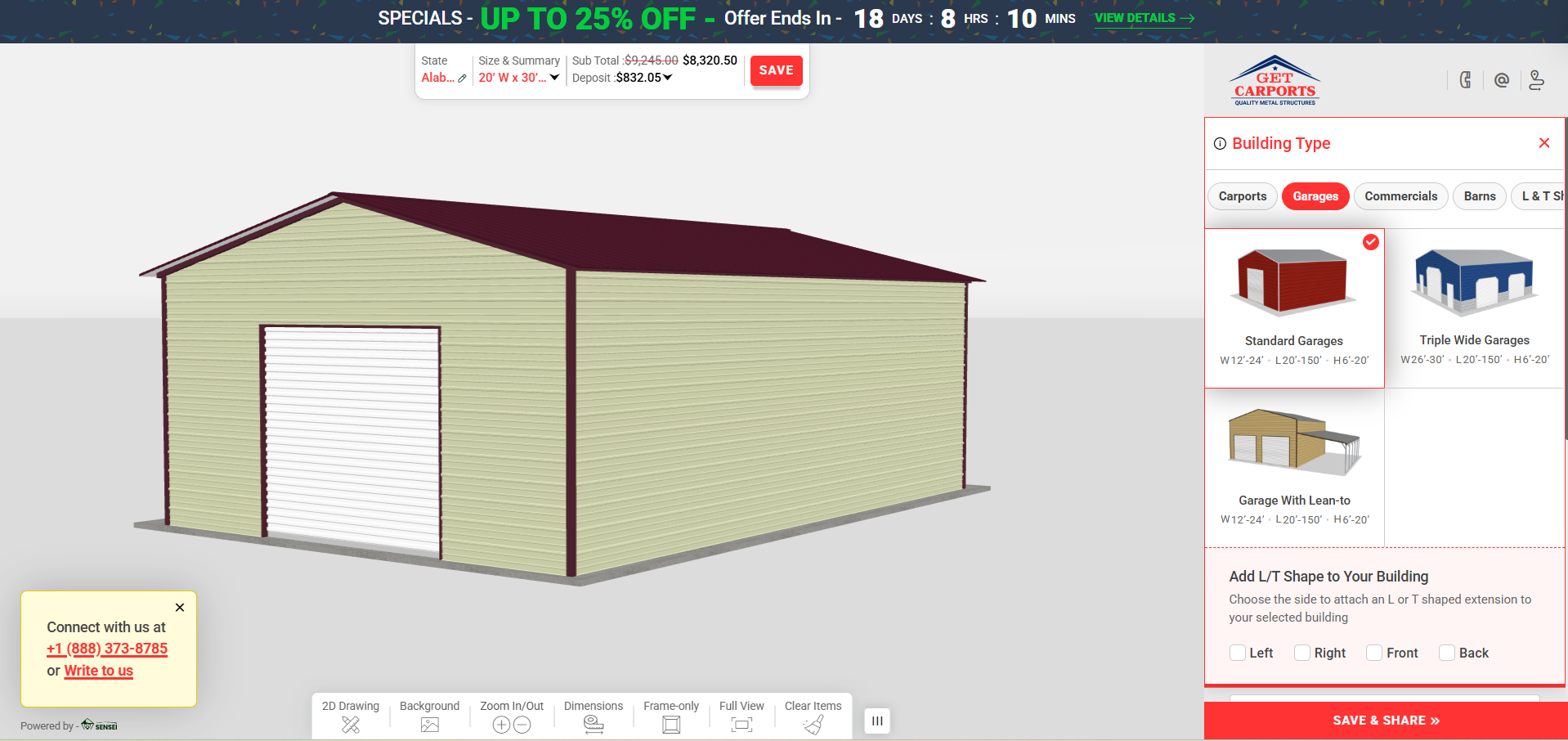
Task: Follow the VIEW DETAILS link
Action: pos(1144,18)
